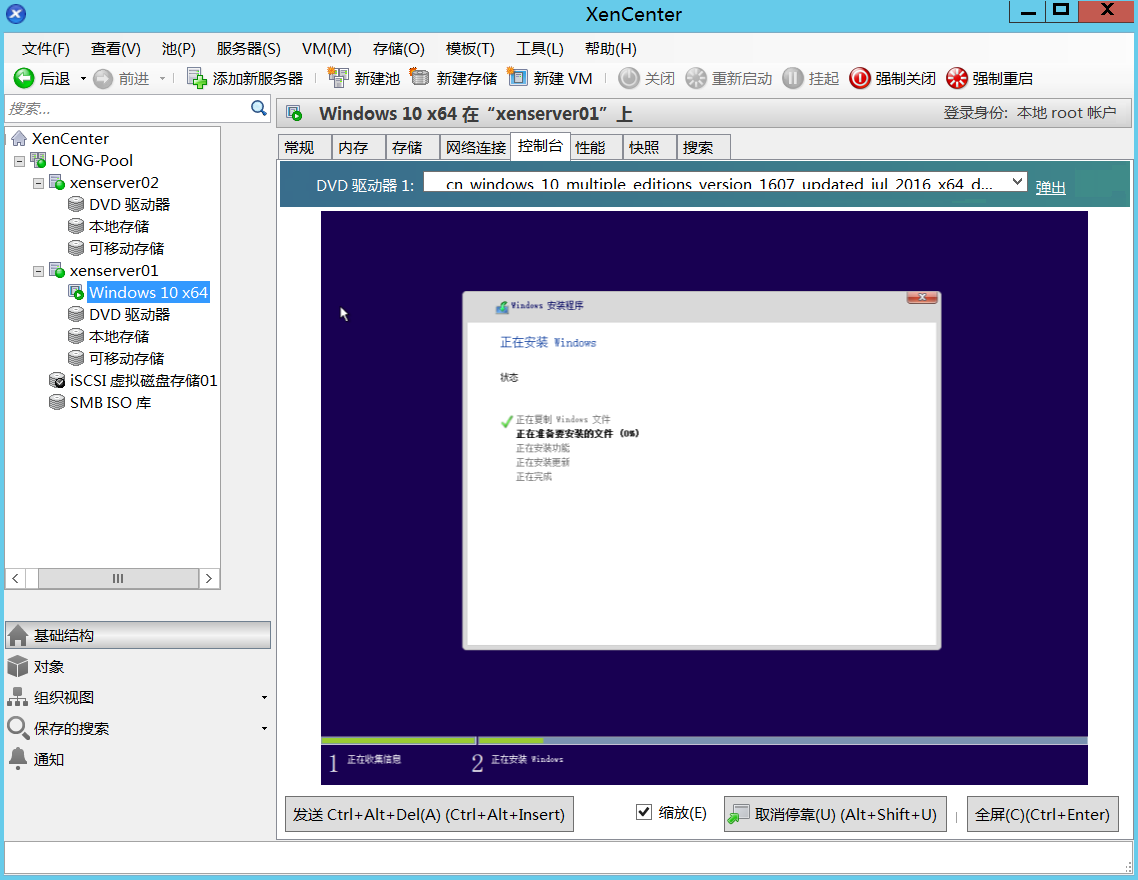Click the XenCenter home icon in tree
Viewport: 1138px width, 880px height.
pyautogui.click(x=20, y=139)
